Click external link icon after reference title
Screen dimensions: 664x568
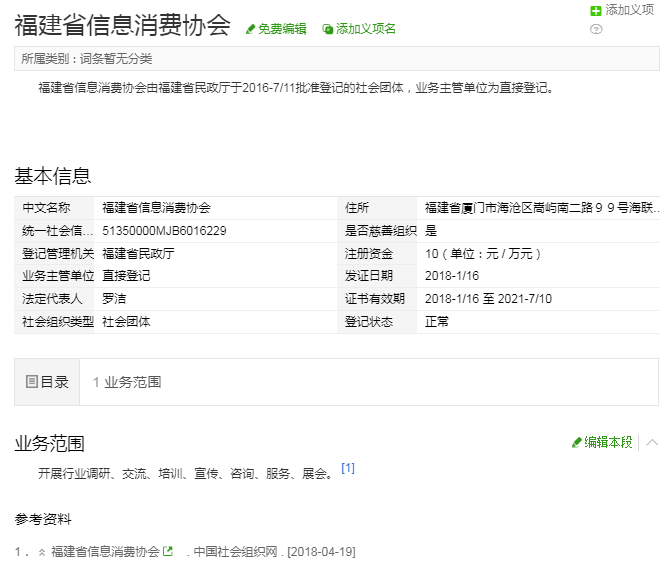168,551
